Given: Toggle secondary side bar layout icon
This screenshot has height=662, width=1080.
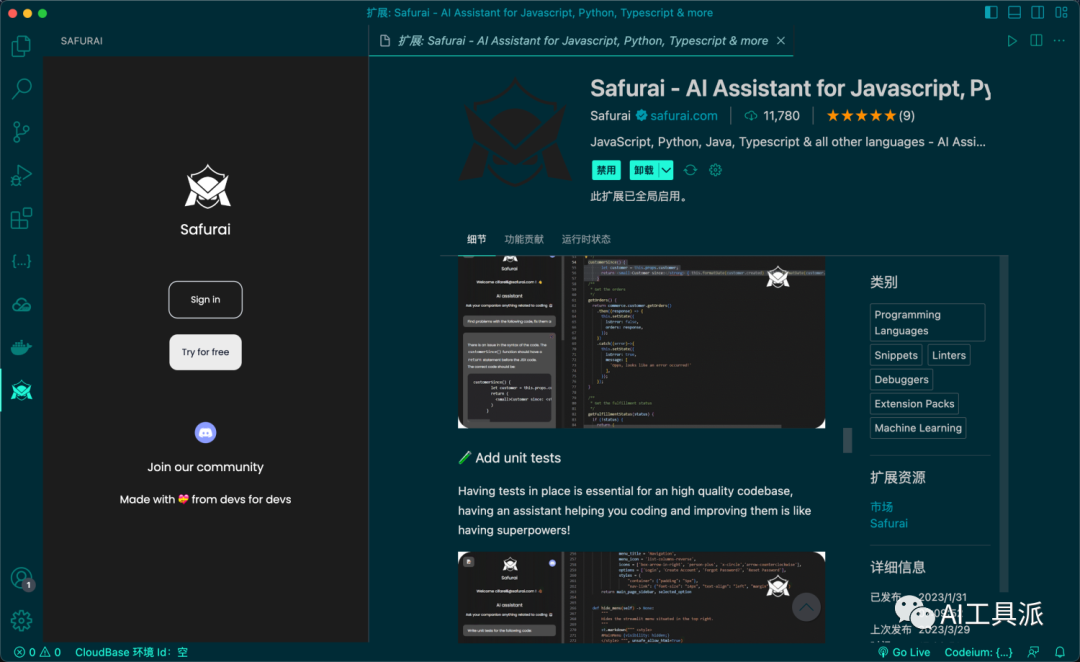Looking at the screenshot, I should click(1037, 12).
